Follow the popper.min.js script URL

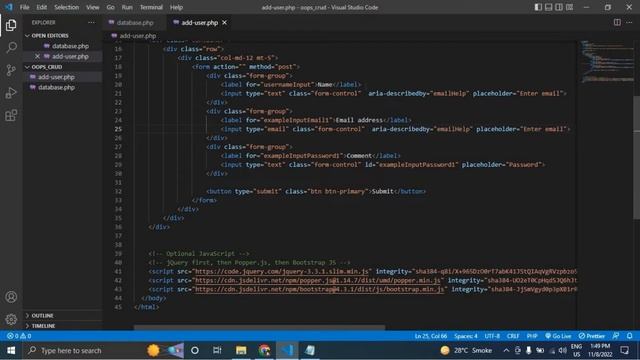[318, 280]
